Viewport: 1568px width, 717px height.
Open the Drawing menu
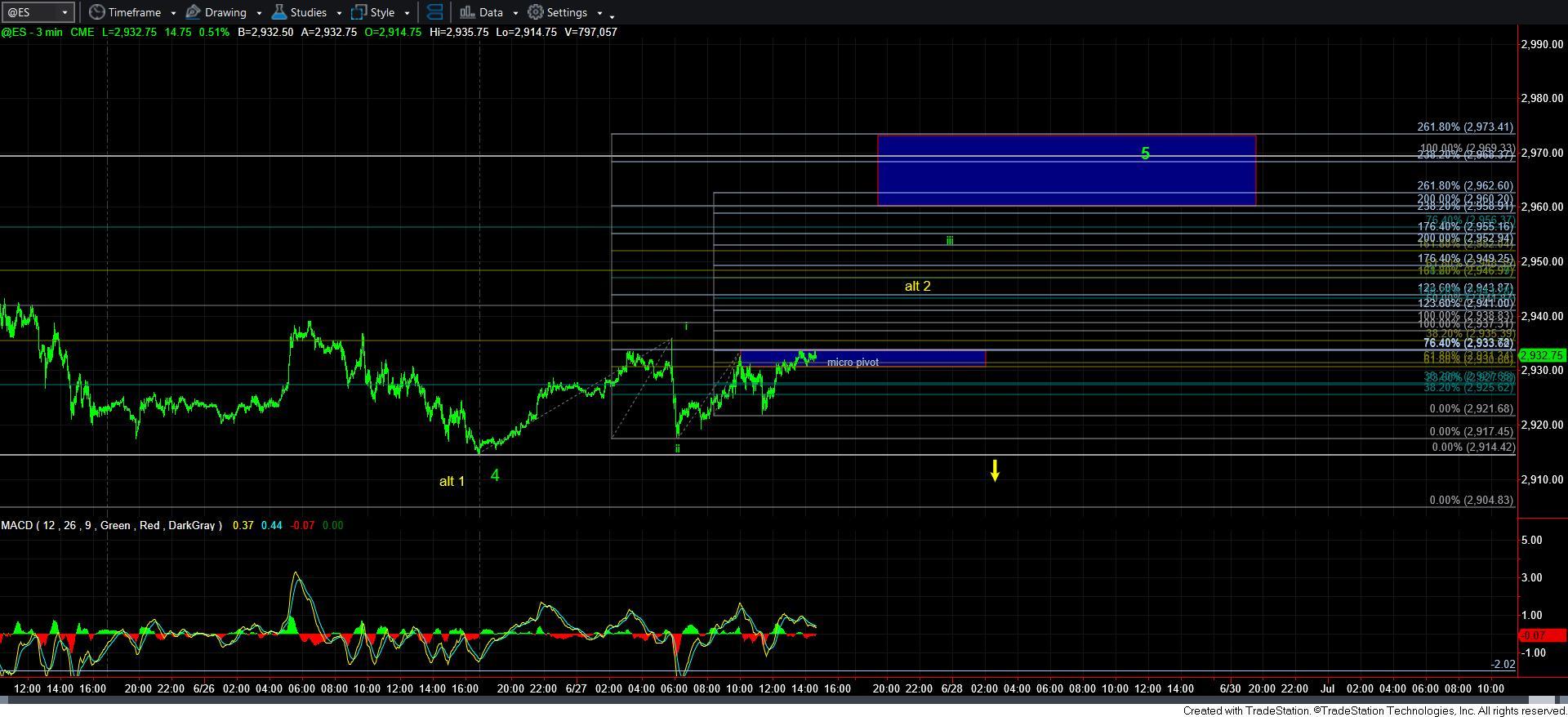coord(225,12)
